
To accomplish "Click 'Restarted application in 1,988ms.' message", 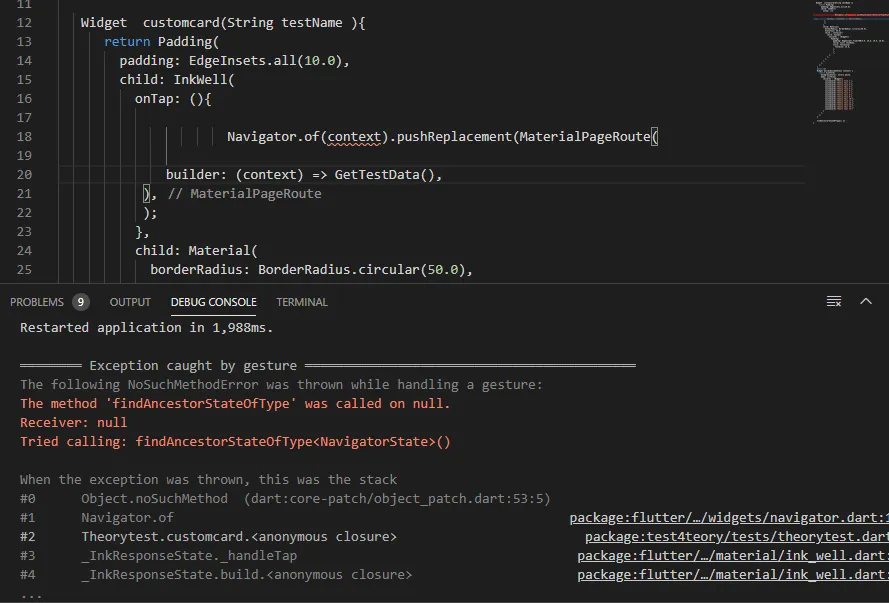I will (x=146, y=328).
